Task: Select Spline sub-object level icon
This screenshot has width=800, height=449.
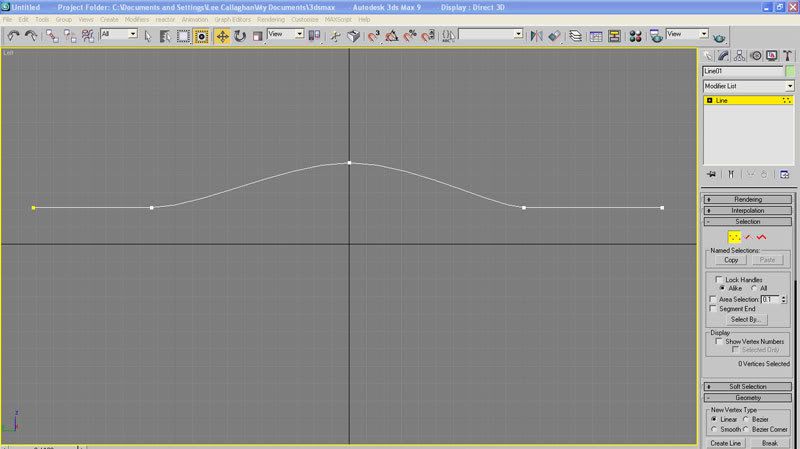Action: click(762, 237)
